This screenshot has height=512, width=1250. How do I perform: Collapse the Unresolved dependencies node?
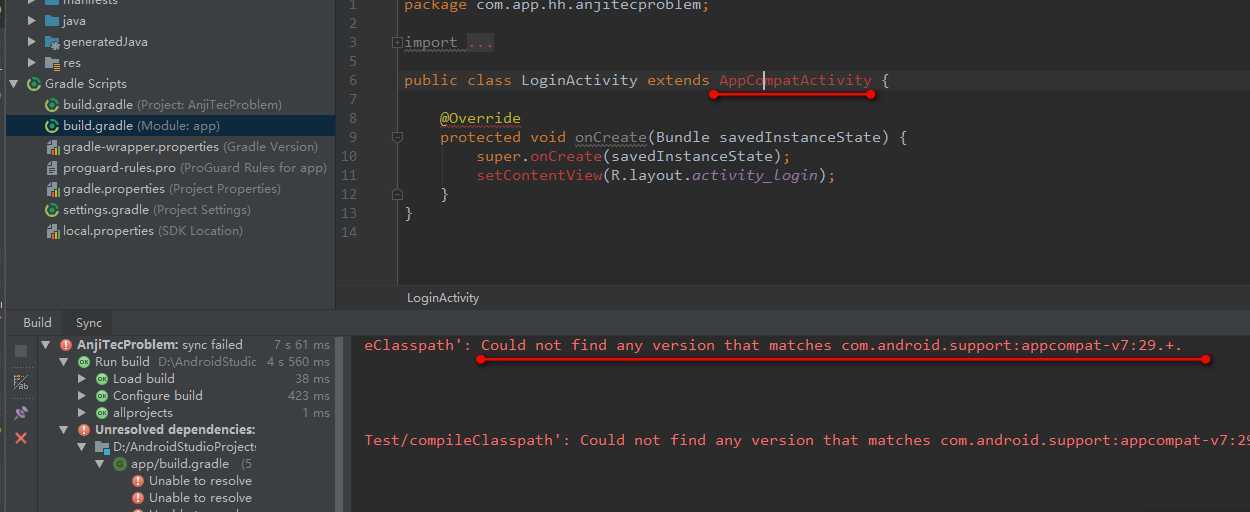pyautogui.click(x=65, y=430)
